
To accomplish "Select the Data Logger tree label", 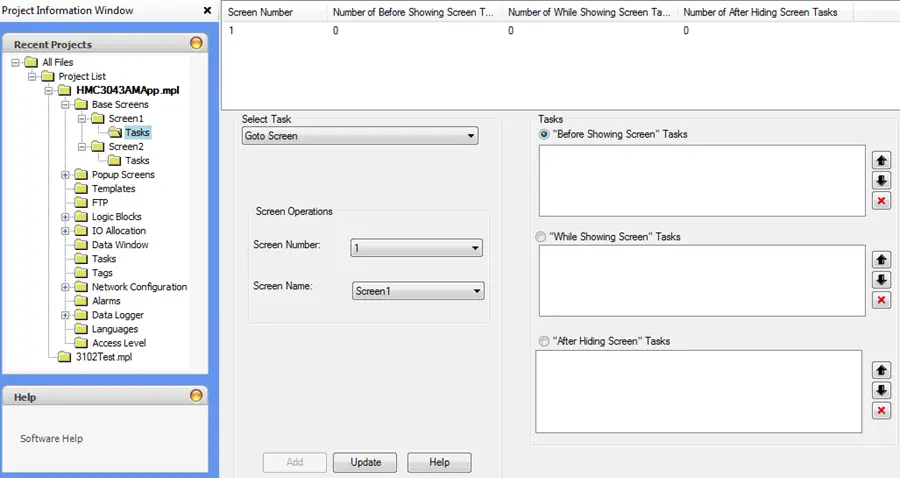I will pos(118,315).
